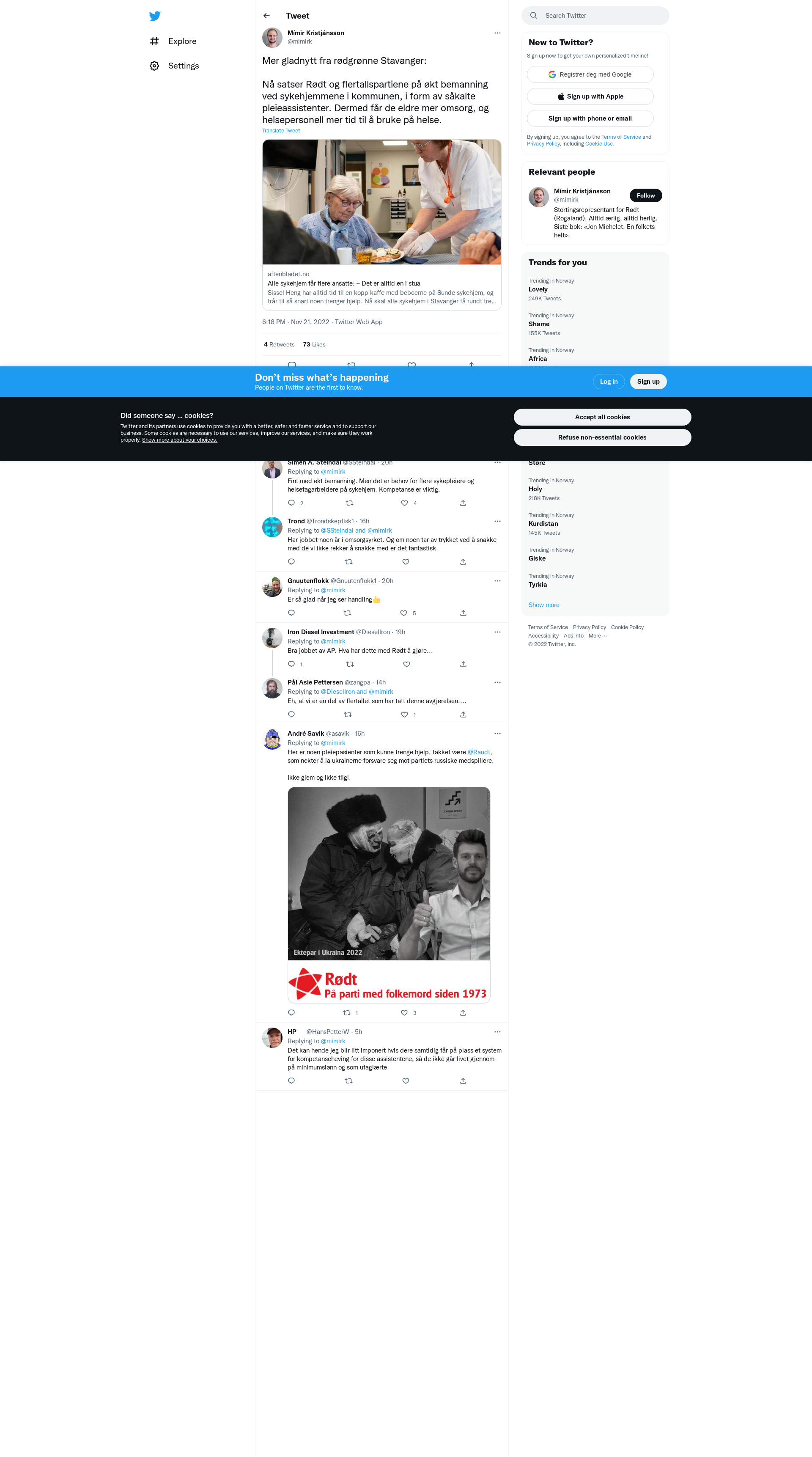Reply to Iron Diesel Investment's tweet
This screenshot has height=1457, width=812.
(x=291, y=664)
